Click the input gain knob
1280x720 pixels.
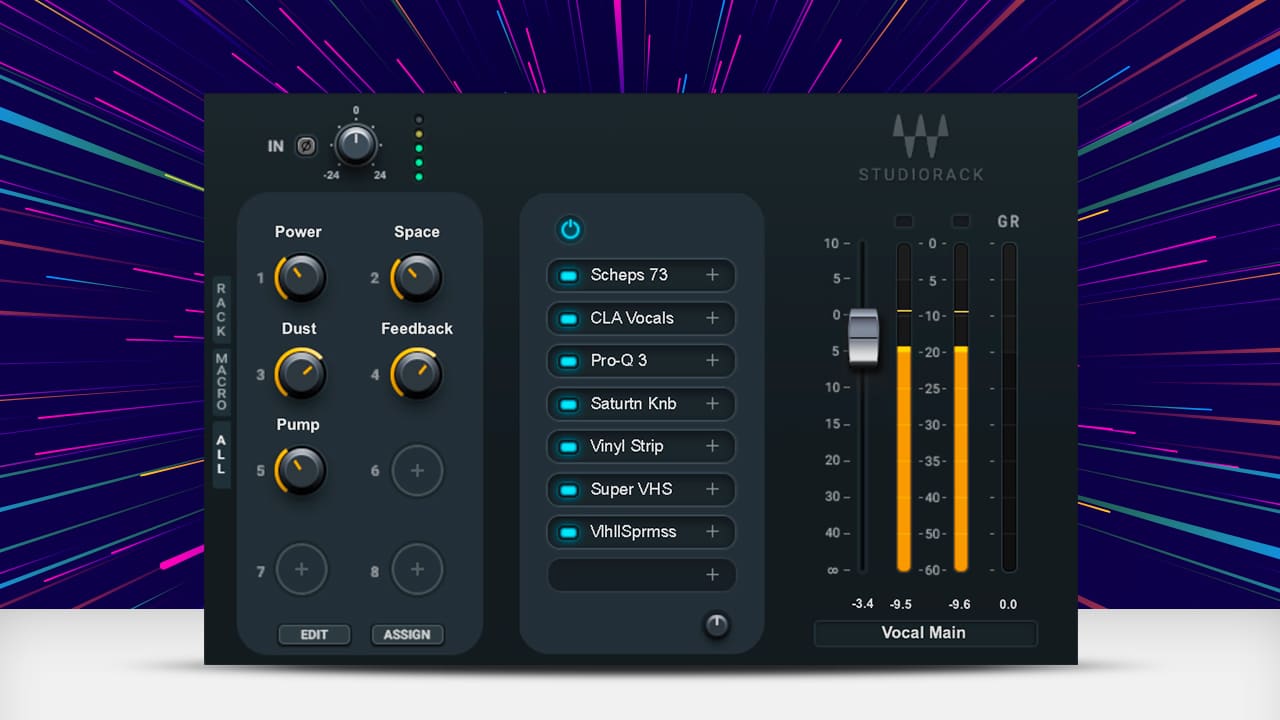(x=355, y=145)
